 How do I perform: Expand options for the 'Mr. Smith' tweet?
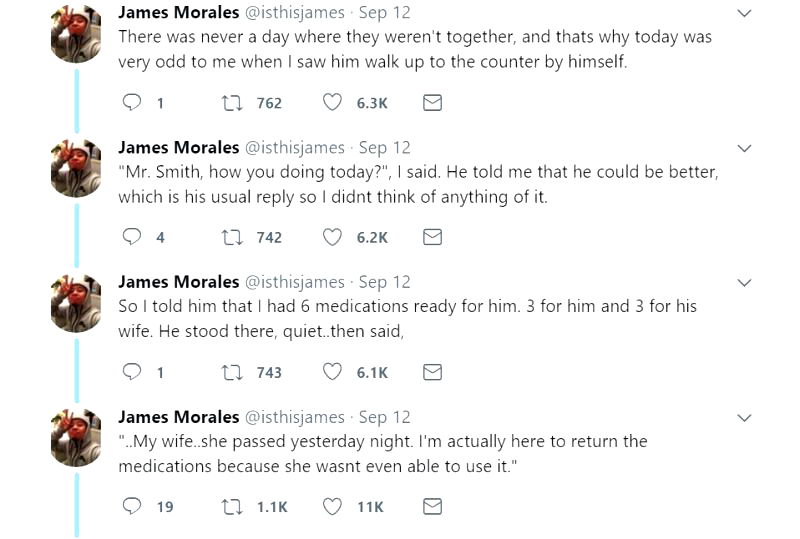tap(744, 149)
